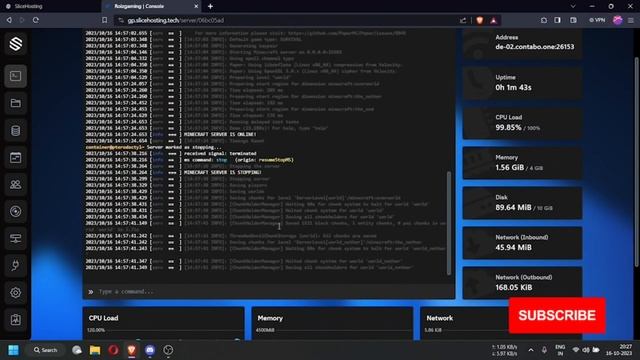The image size is (640, 360).
Task: Click the SliceHosting logo in sidebar
Action: (x=16, y=44)
